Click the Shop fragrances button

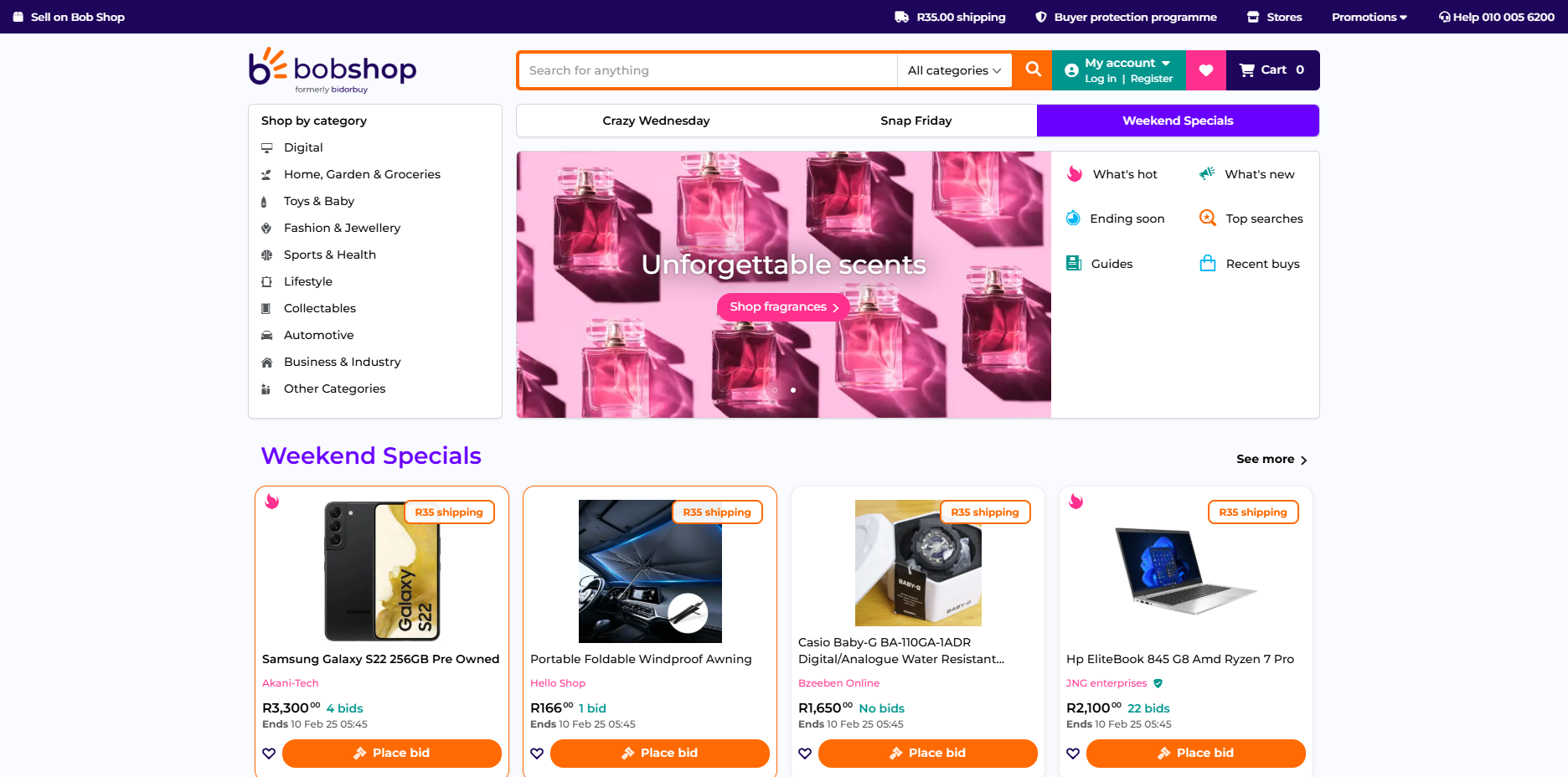click(x=783, y=307)
